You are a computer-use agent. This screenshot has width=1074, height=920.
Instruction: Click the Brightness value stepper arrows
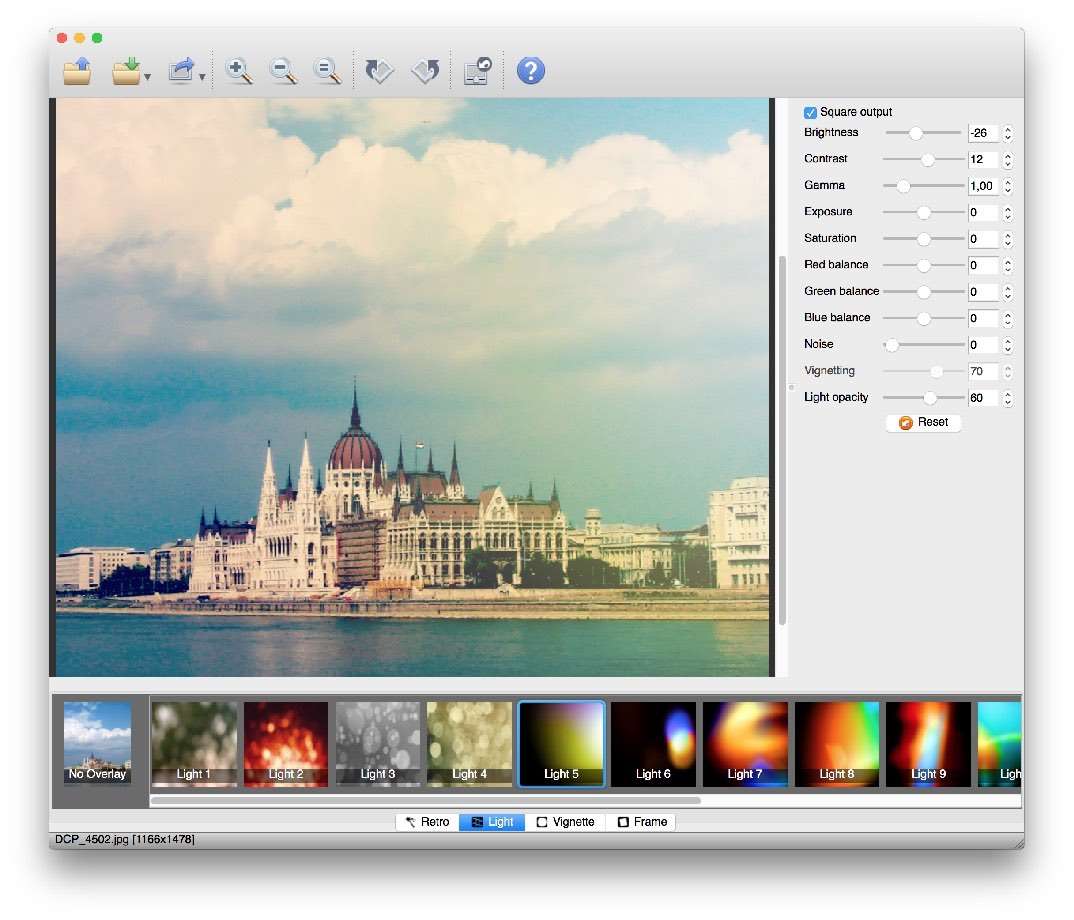pyautogui.click(x=1007, y=133)
